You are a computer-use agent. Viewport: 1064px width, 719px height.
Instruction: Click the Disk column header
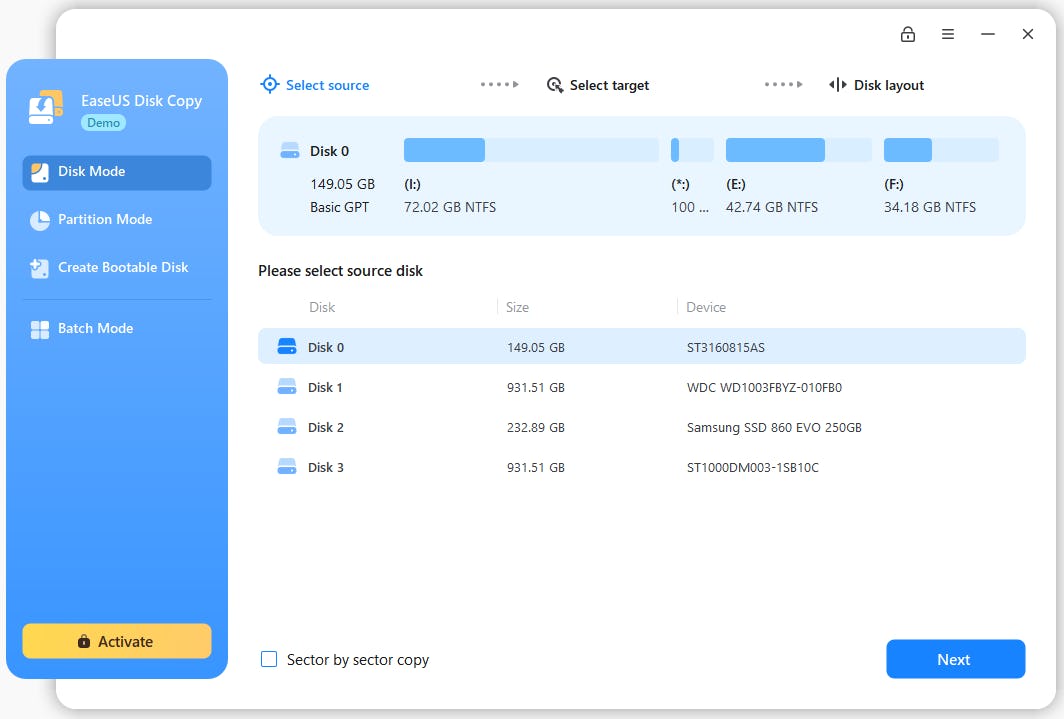(x=322, y=307)
